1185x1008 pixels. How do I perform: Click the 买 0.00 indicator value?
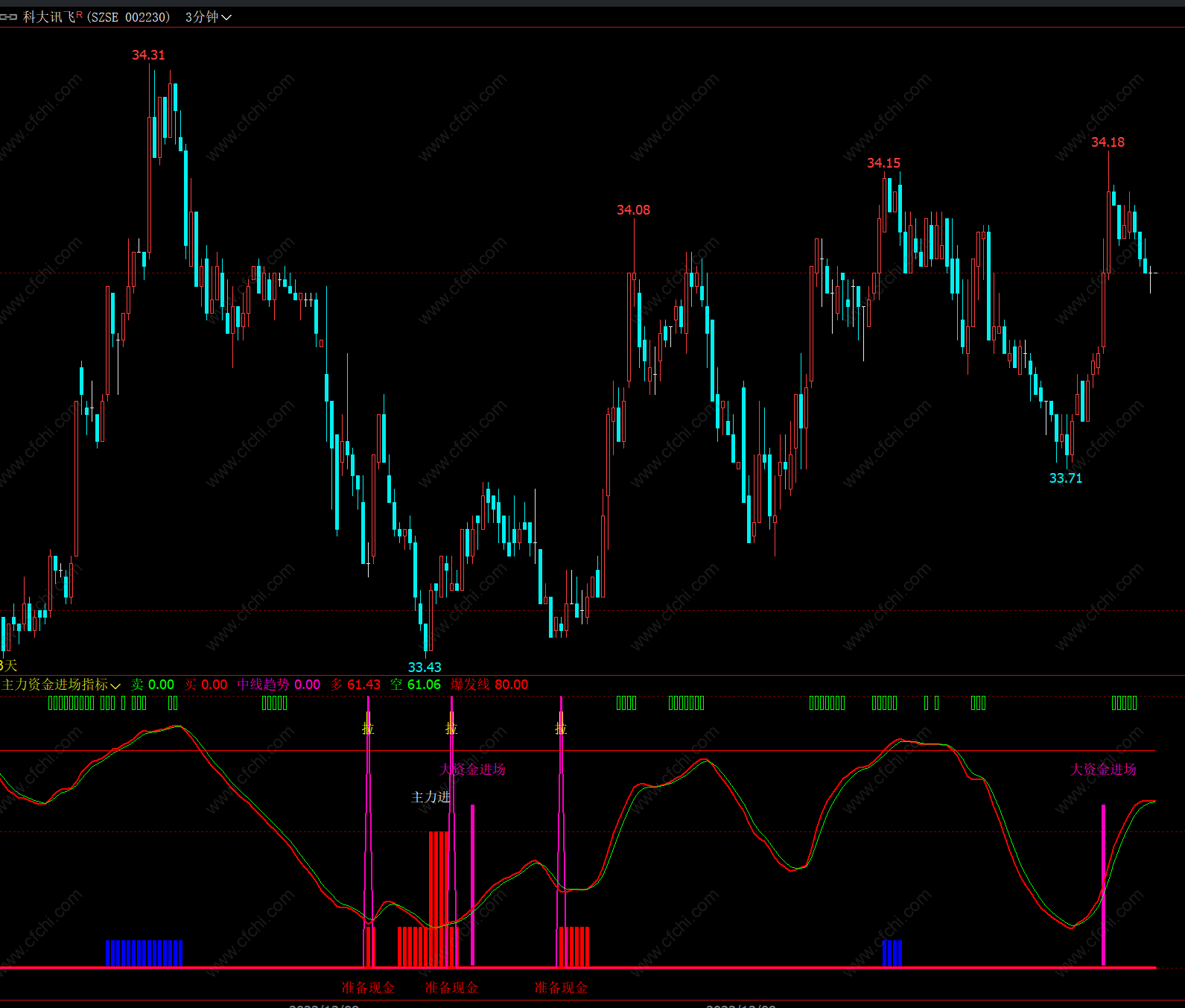click(x=206, y=685)
